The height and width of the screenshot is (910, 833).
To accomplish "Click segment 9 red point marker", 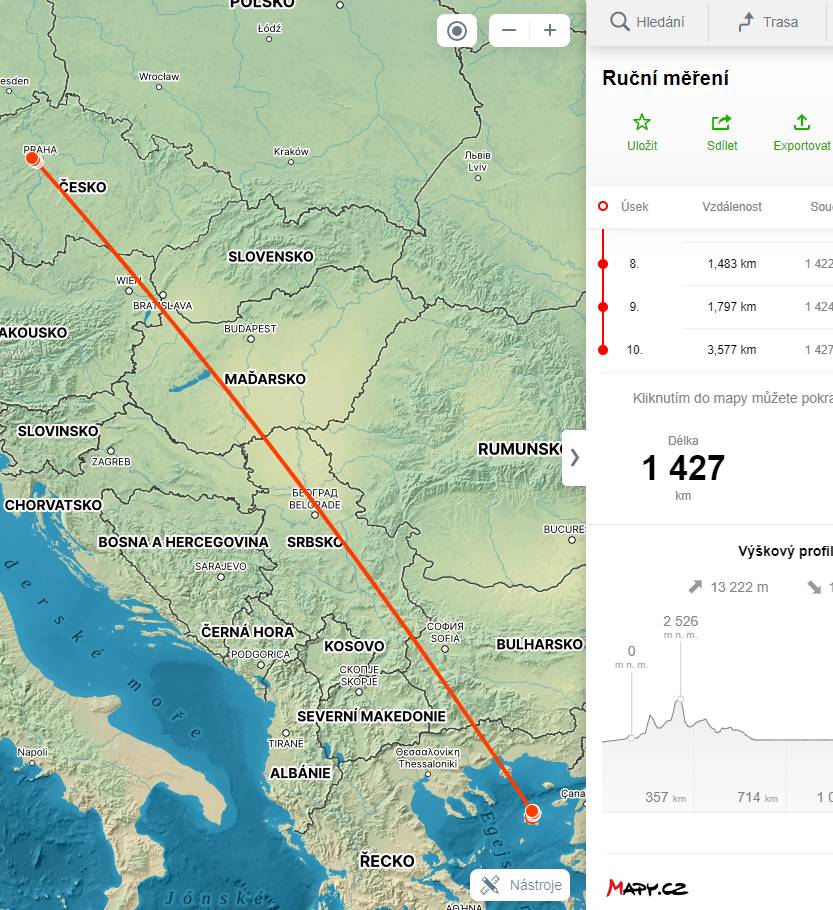I will pos(603,307).
